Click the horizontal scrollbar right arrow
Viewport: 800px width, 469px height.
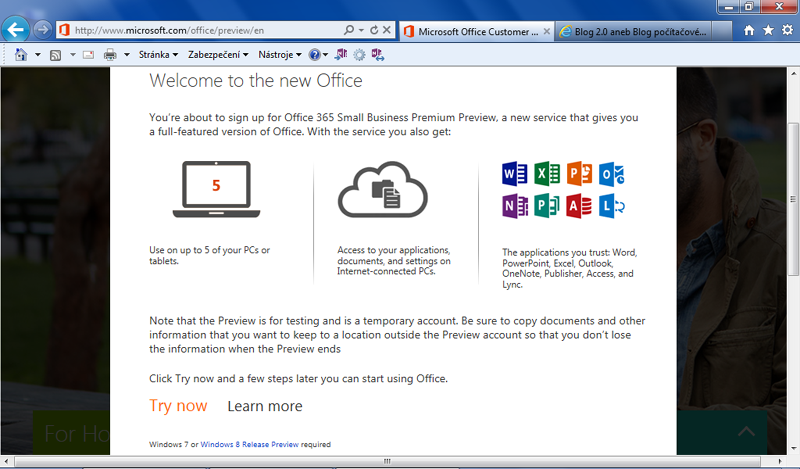780,461
